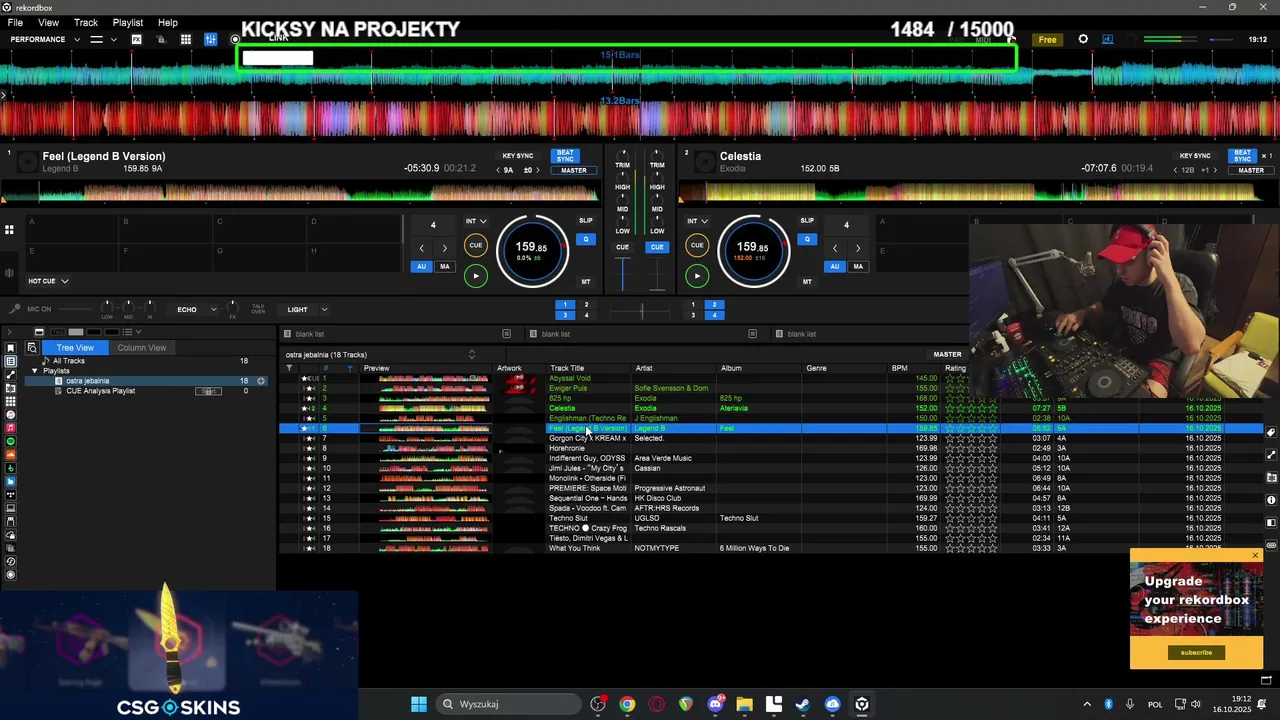Open the HOT CUE mode dropdown
The image size is (1280, 720).
click(x=48, y=281)
